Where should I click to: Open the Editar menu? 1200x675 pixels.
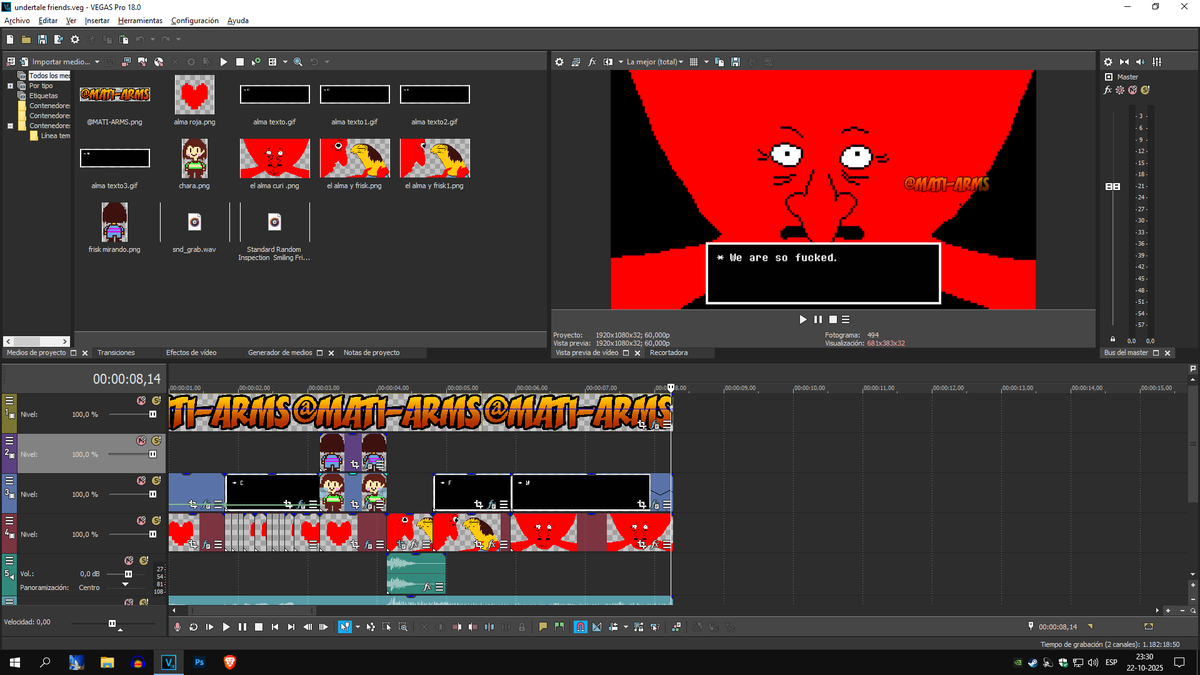(x=48, y=20)
